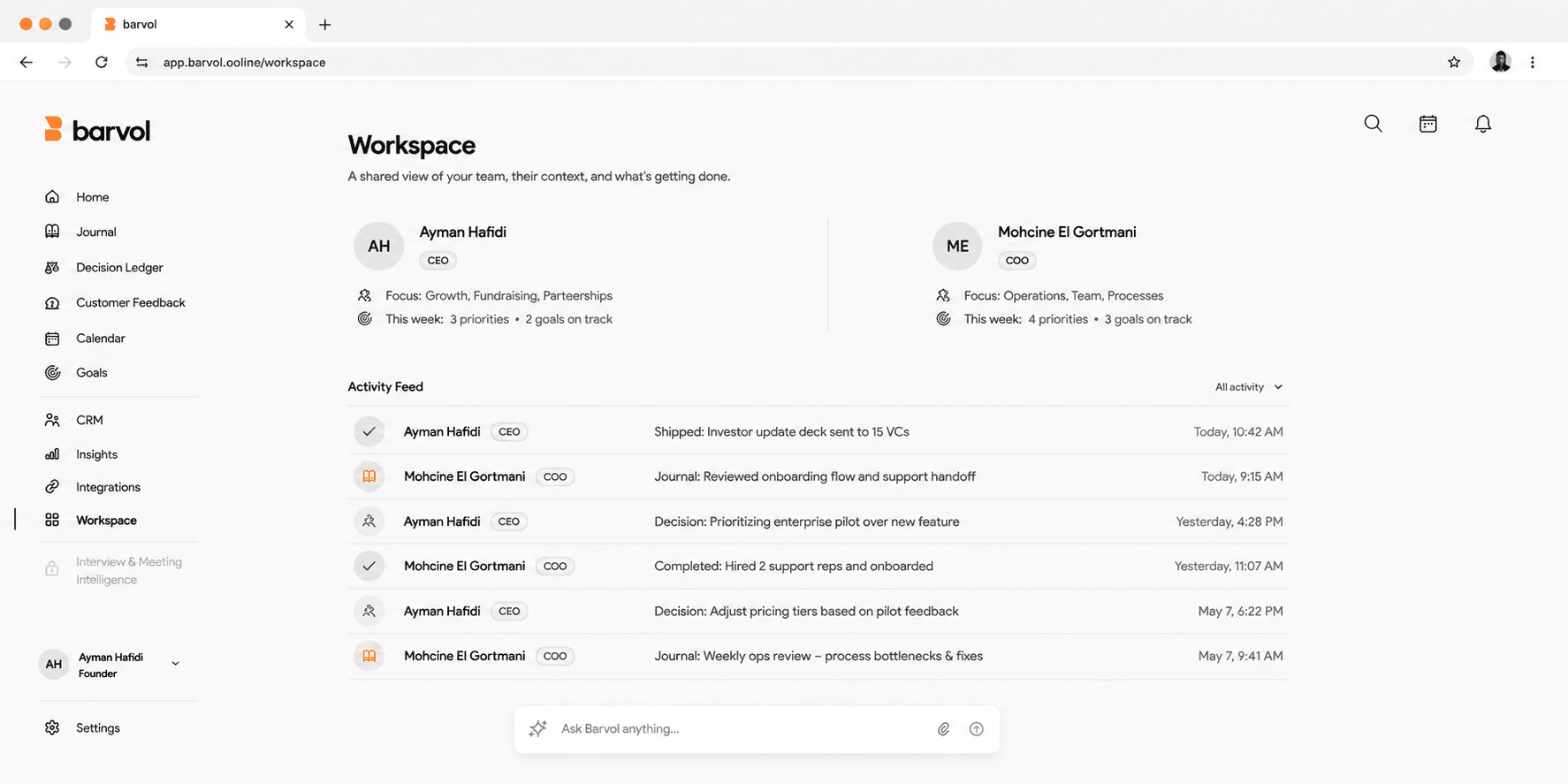
Task: Click the locked Interview & Meeting Intelligence icon
Action: click(x=52, y=569)
